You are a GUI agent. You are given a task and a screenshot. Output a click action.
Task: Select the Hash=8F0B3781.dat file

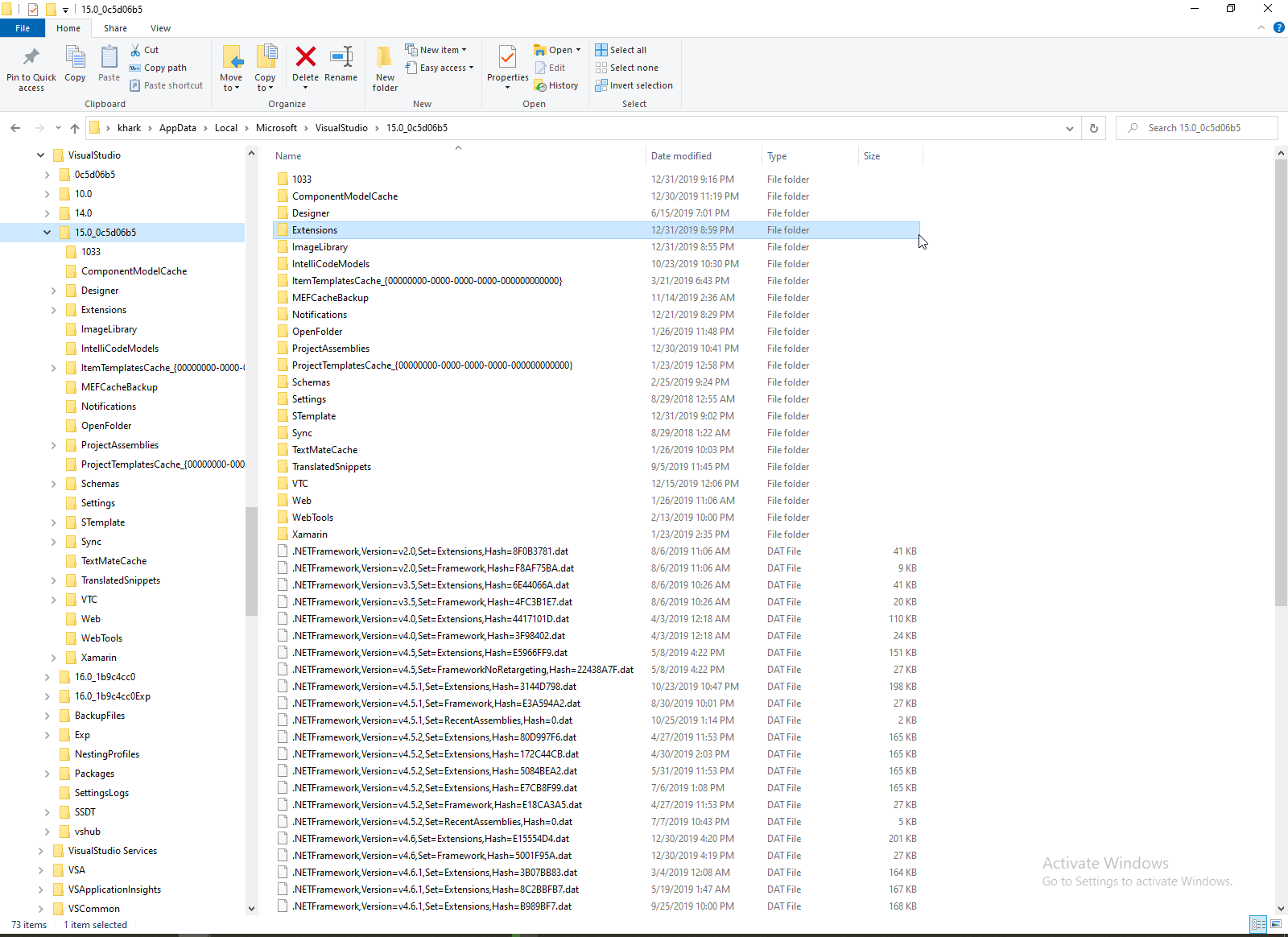[x=596, y=551]
